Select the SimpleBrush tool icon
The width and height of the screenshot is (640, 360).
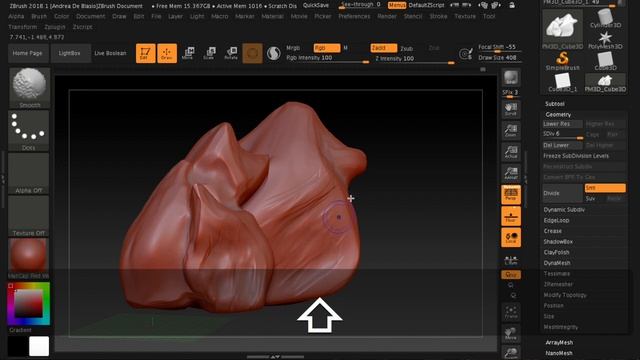click(562, 61)
